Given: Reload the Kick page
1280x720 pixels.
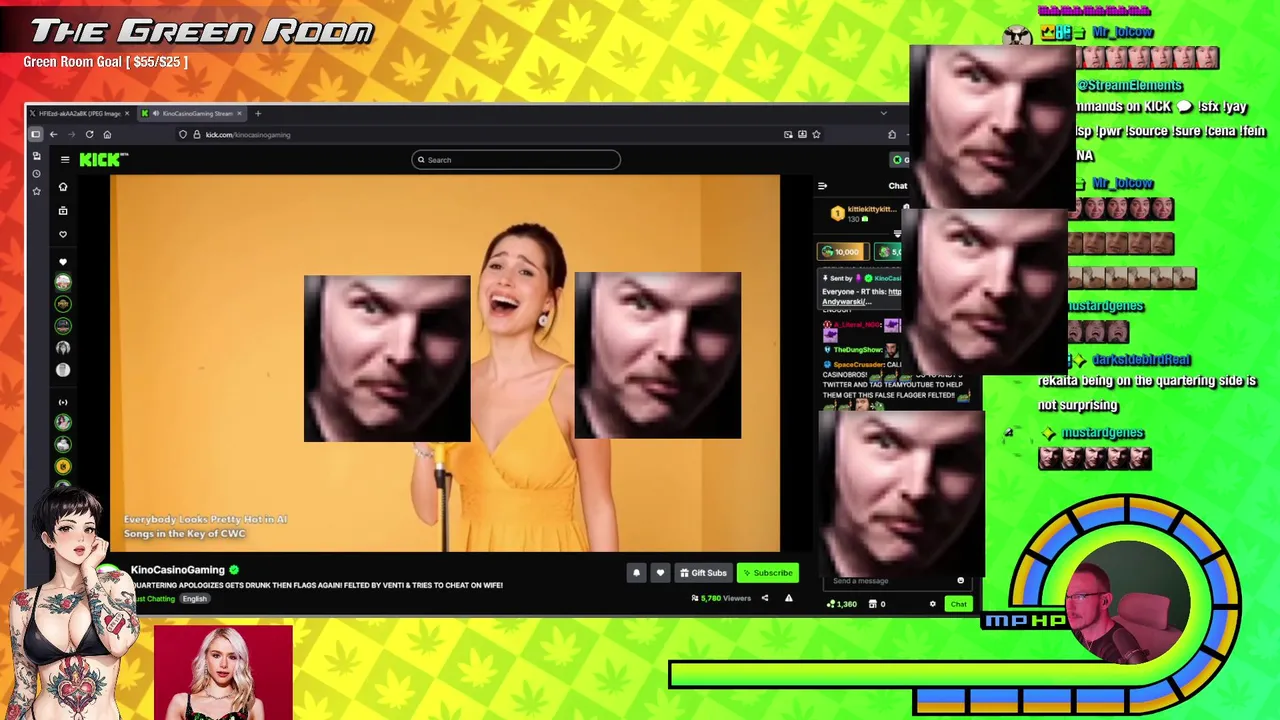Looking at the screenshot, I should pos(89,134).
